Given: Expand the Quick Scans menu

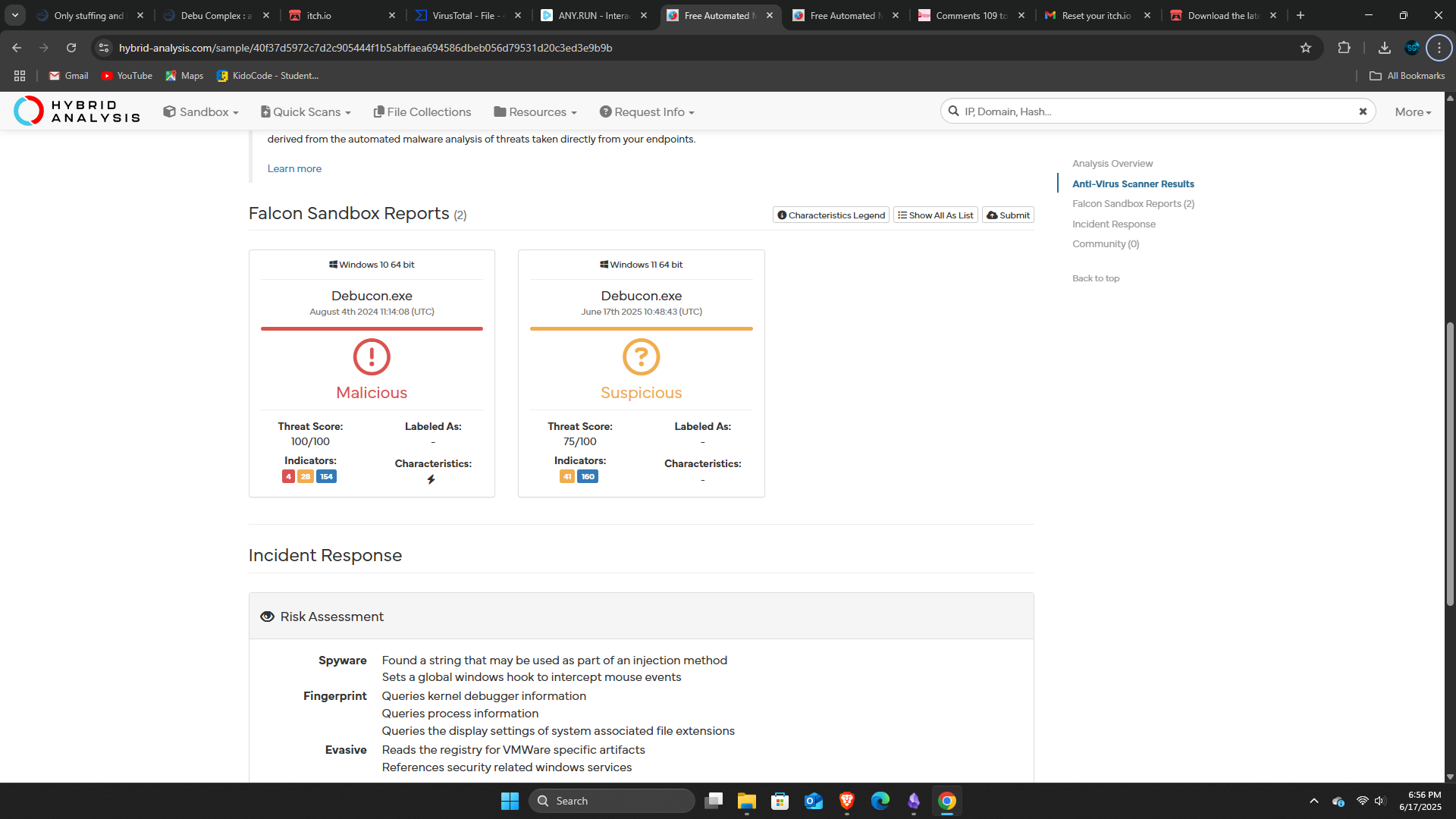Looking at the screenshot, I should 306,111.
